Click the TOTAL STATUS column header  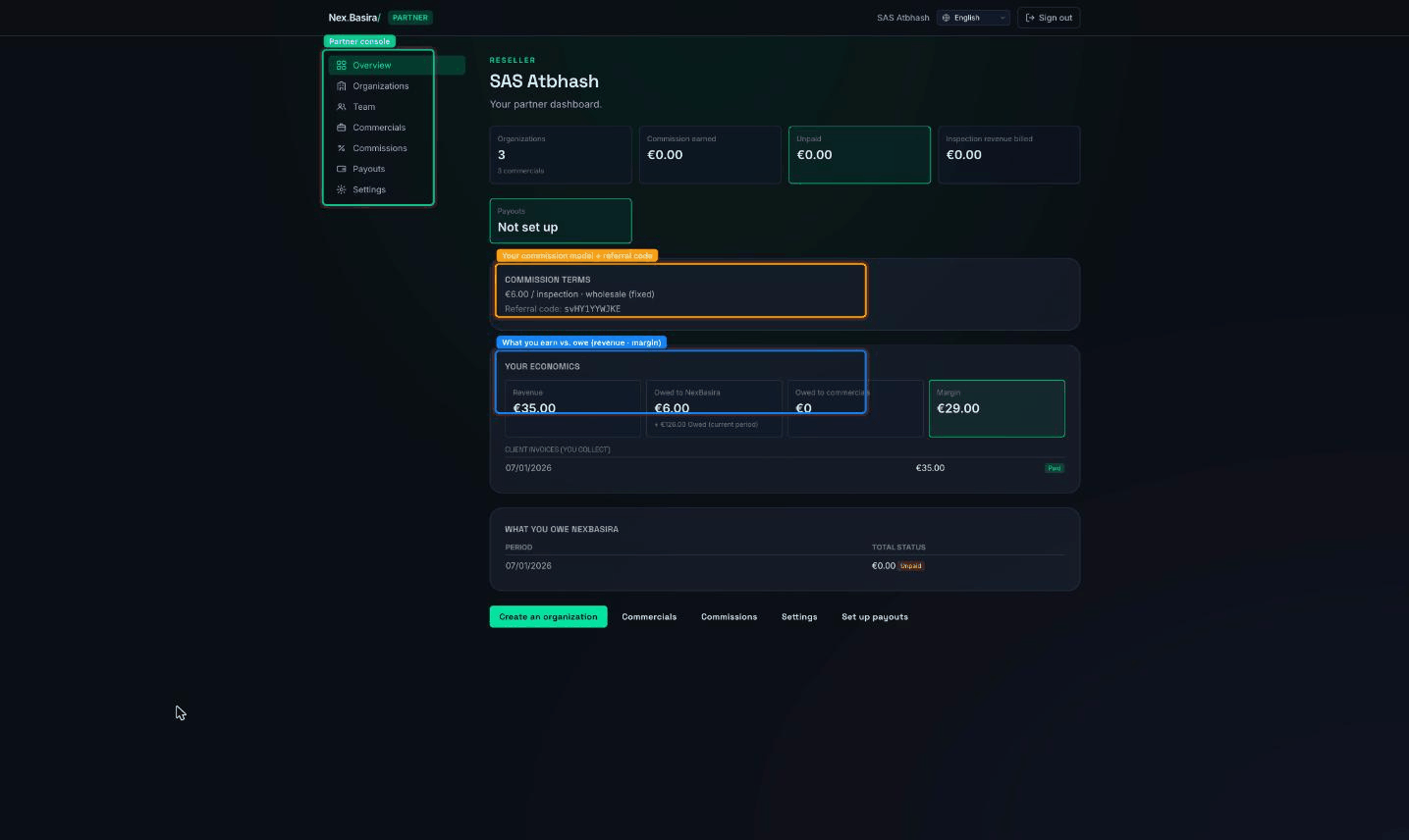click(x=898, y=548)
